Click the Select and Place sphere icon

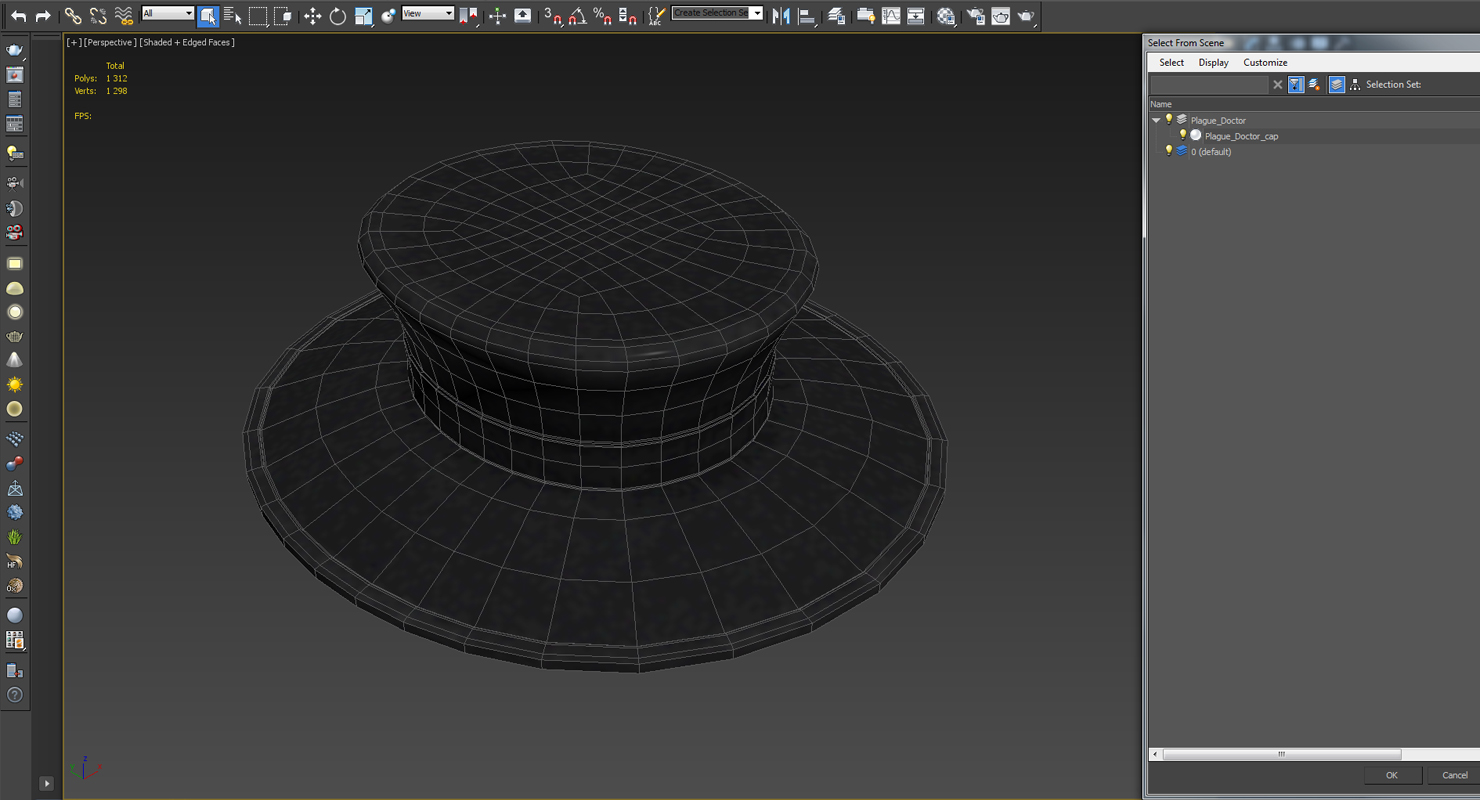388,16
